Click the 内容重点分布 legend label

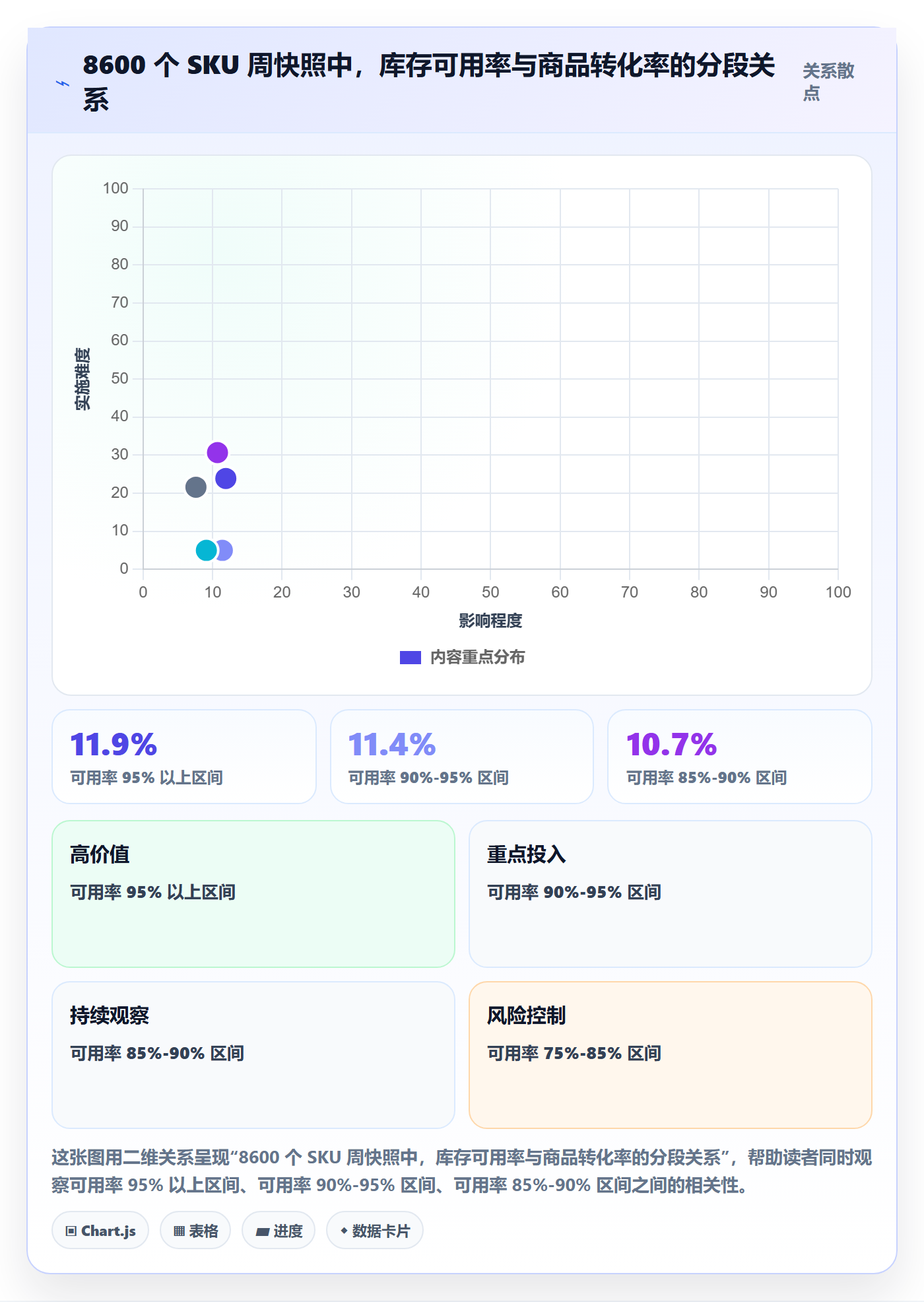477,658
